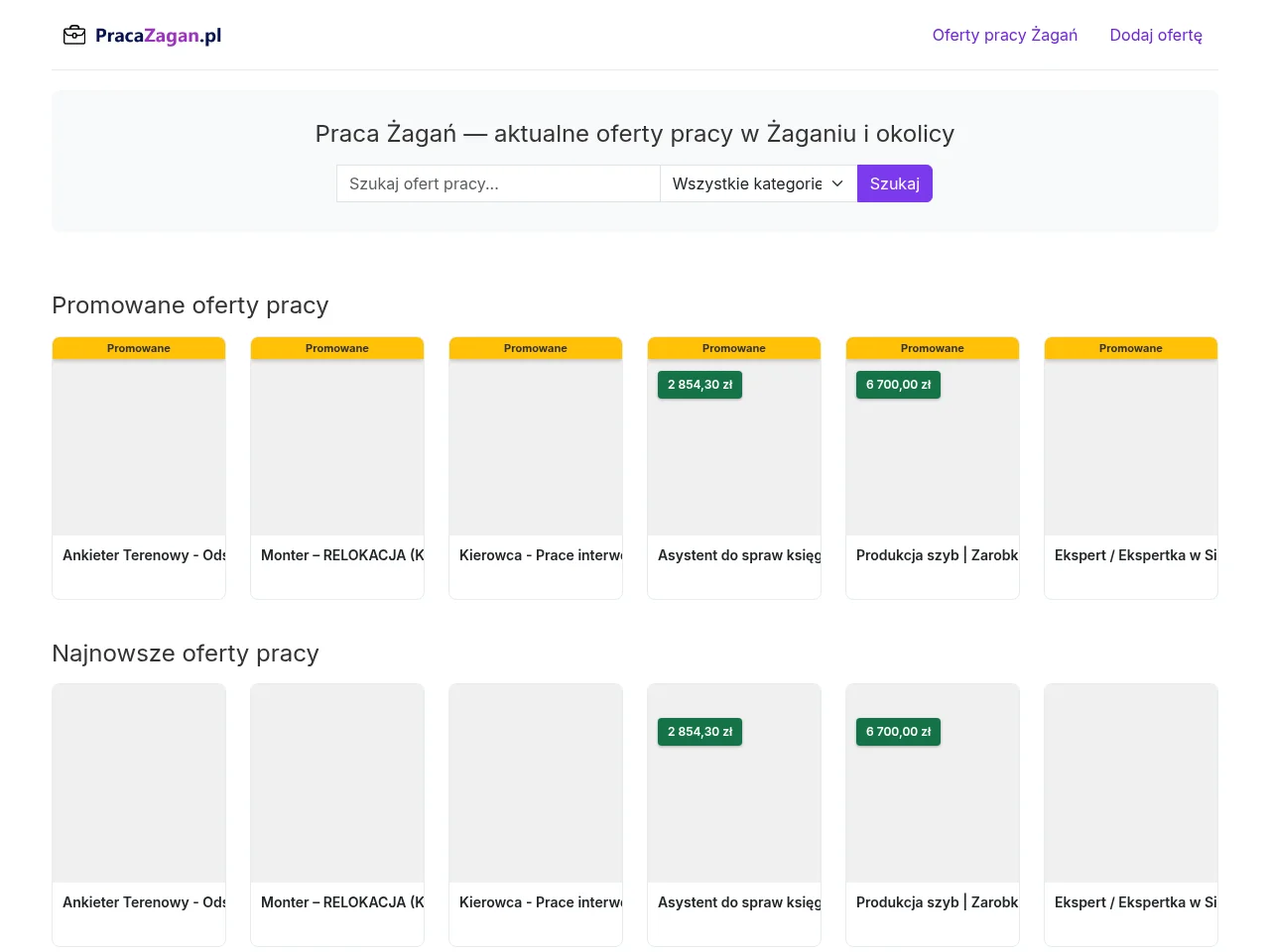Image resolution: width=1270 pixels, height=952 pixels.
Task: Click the Praca Żagań — aktualne oferty heading
Action: pos(635,134)
